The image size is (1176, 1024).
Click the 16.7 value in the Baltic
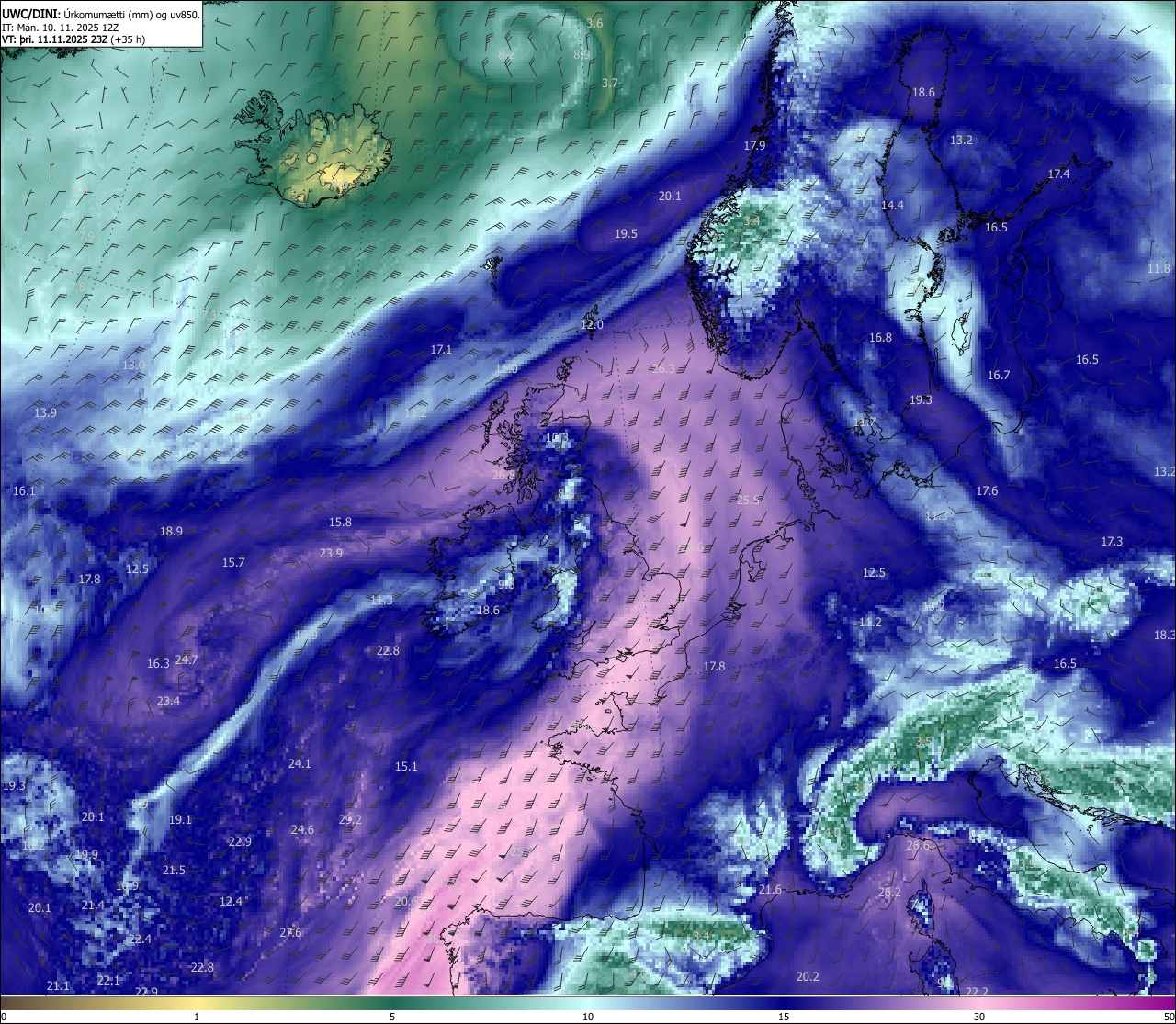pos(999,375)
